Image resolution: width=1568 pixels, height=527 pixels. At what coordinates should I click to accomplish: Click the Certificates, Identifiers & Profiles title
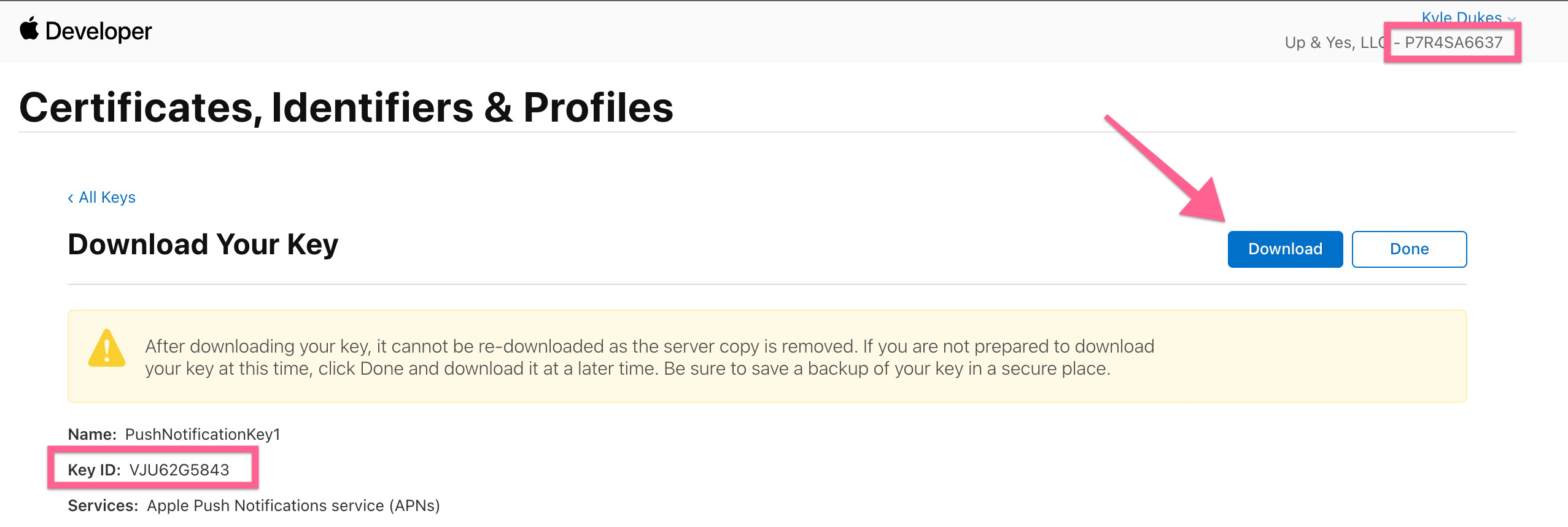[346, 107]
